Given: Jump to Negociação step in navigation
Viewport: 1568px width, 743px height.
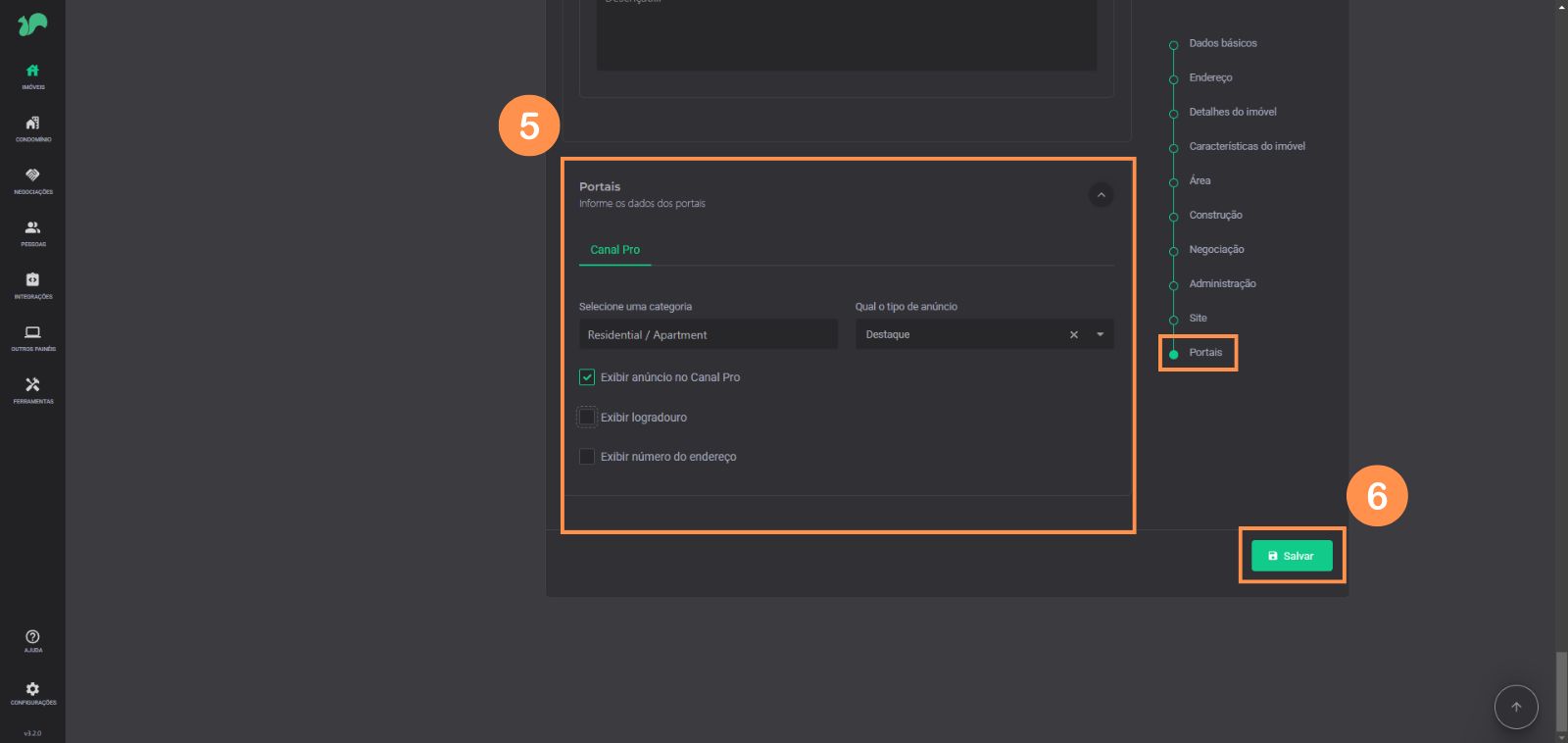Looking at the screenshot, I should tap(1216, 250).
